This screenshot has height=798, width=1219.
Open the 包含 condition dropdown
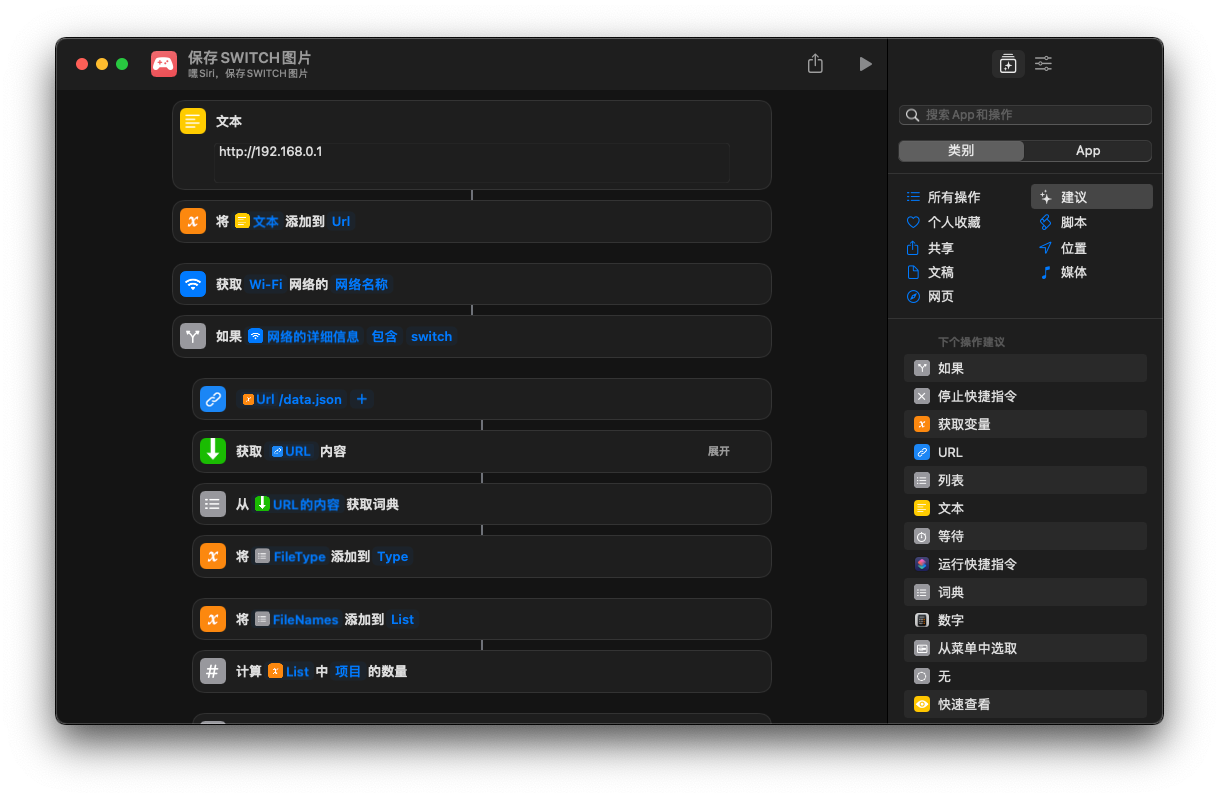click(x=384, y=337)
